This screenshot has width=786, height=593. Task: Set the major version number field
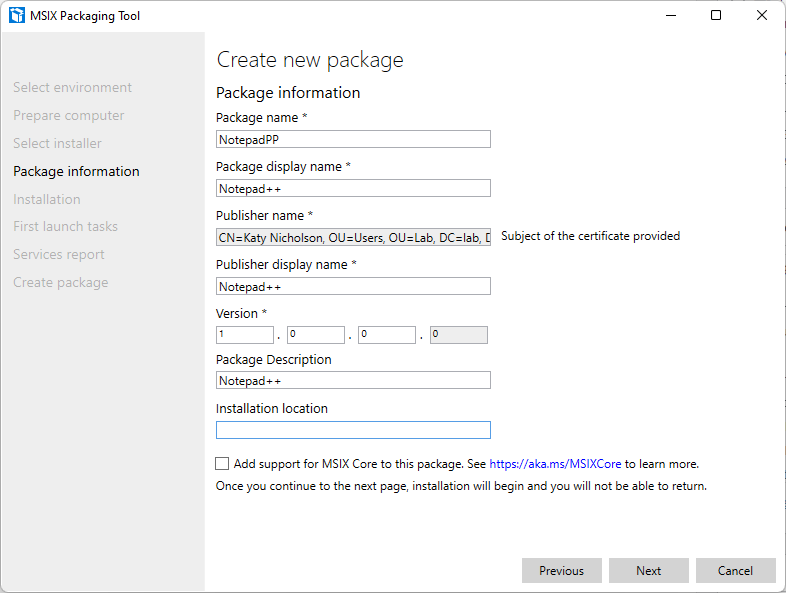tap(245, 334)
